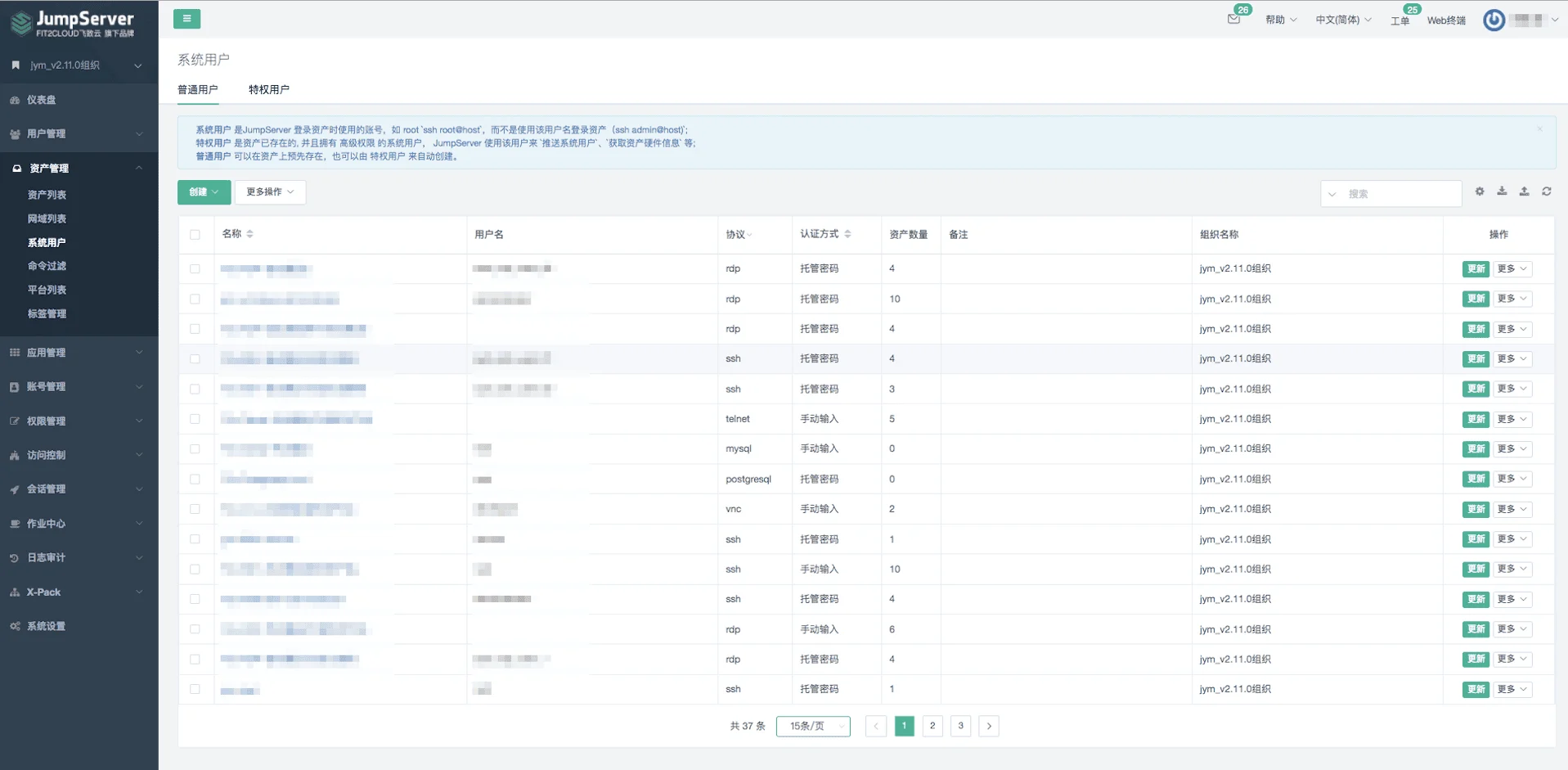Check the telnet row checkbox
1568x770 pixels.
pyautogui.click(x=195, y=419)
